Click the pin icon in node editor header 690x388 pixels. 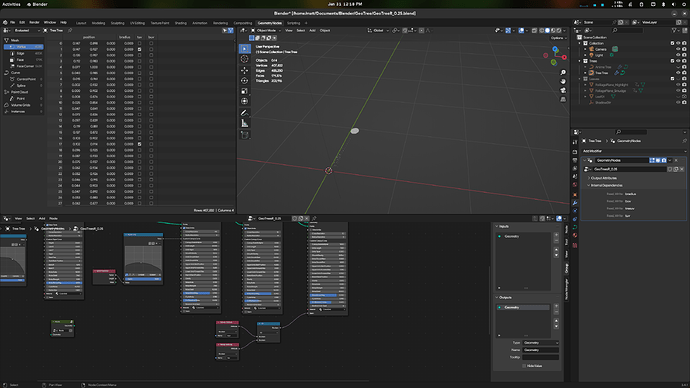314,218
